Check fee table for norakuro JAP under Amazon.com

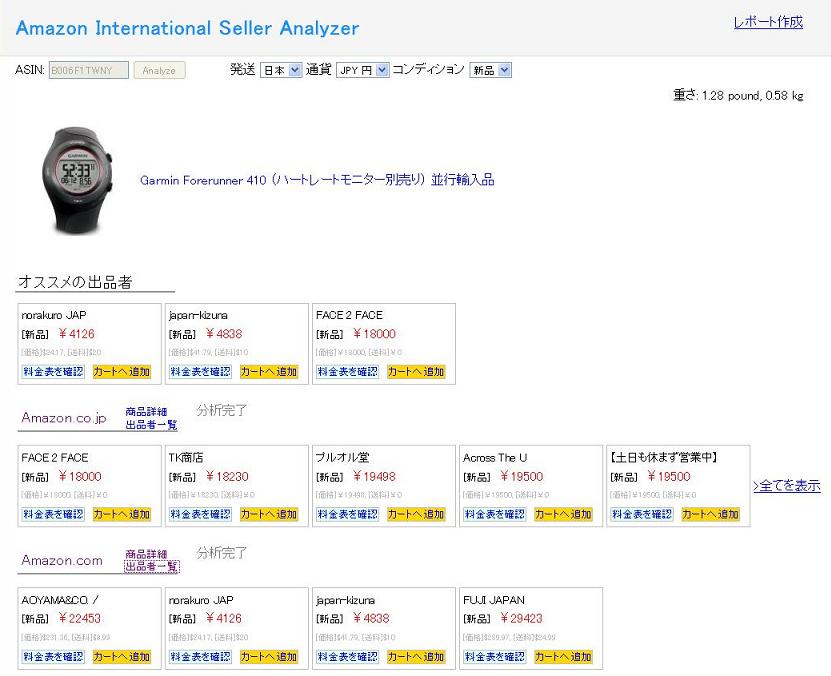(x=200, y=657)
